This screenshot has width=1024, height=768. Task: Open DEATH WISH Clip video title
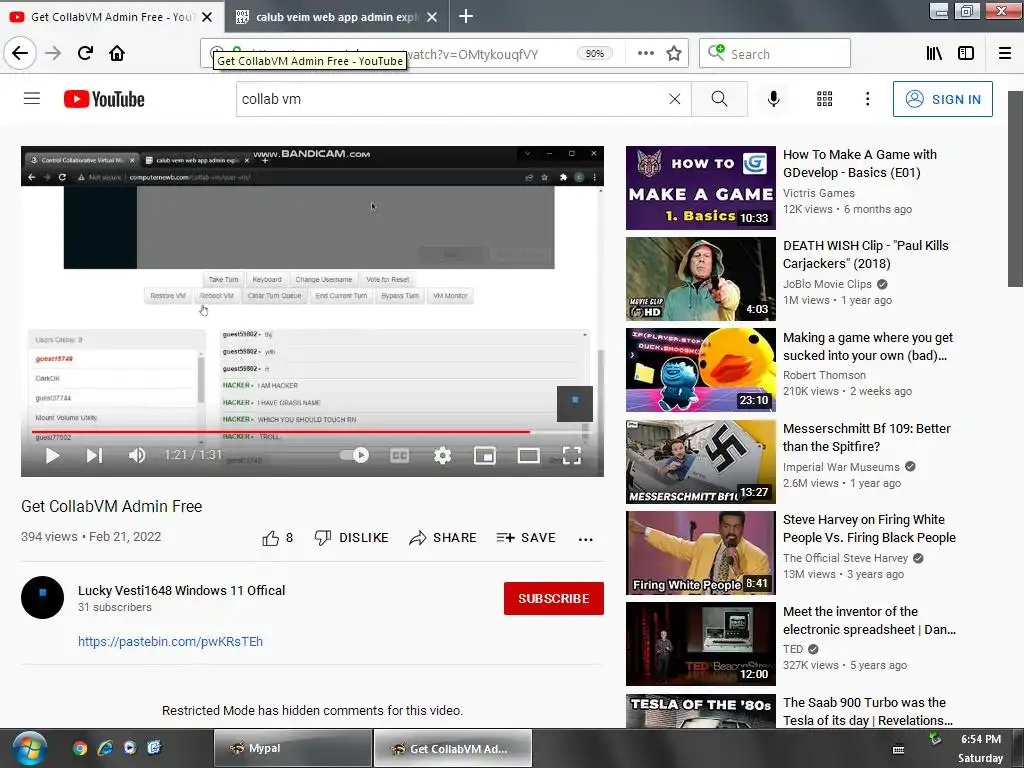[x=866, y=254]
